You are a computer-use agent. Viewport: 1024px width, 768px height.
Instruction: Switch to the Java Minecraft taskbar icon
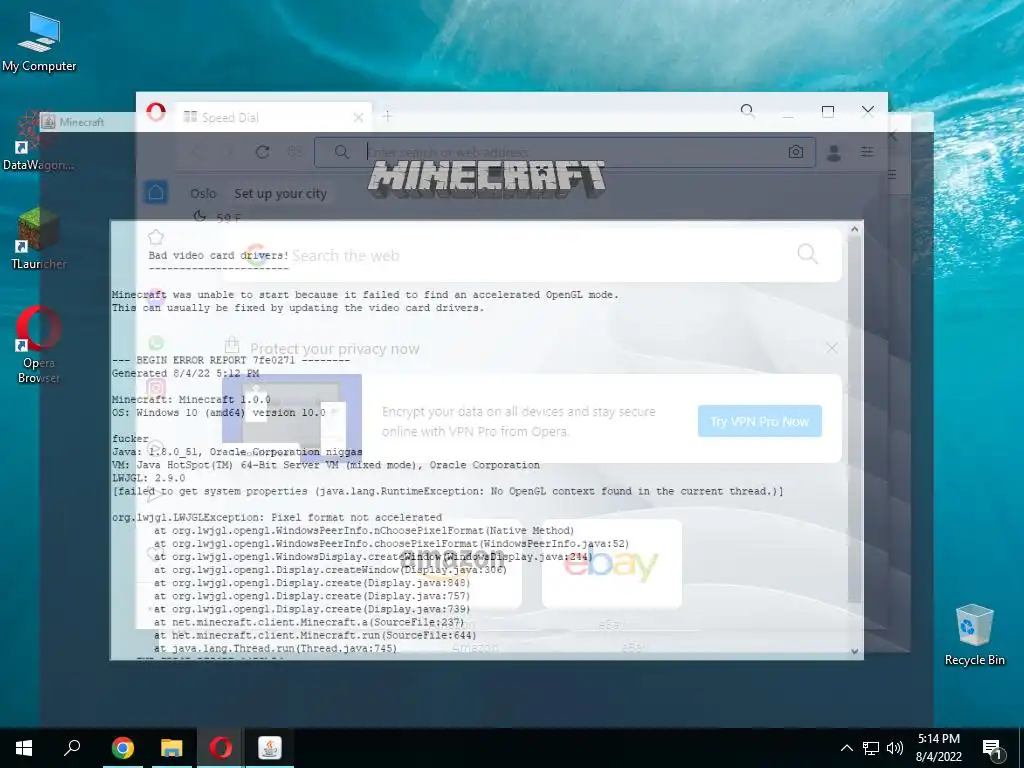[x=270, y=748]
